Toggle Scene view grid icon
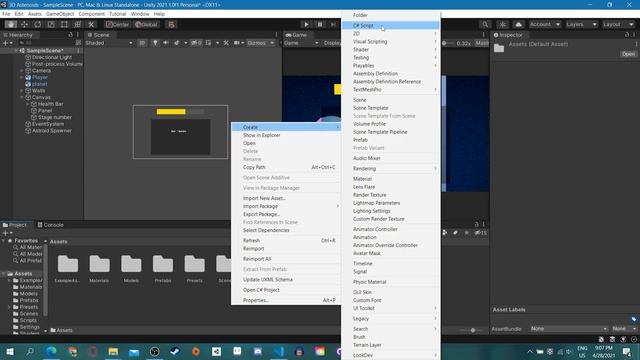The height and width of the screenshot is (360, 640). (209, 43)
